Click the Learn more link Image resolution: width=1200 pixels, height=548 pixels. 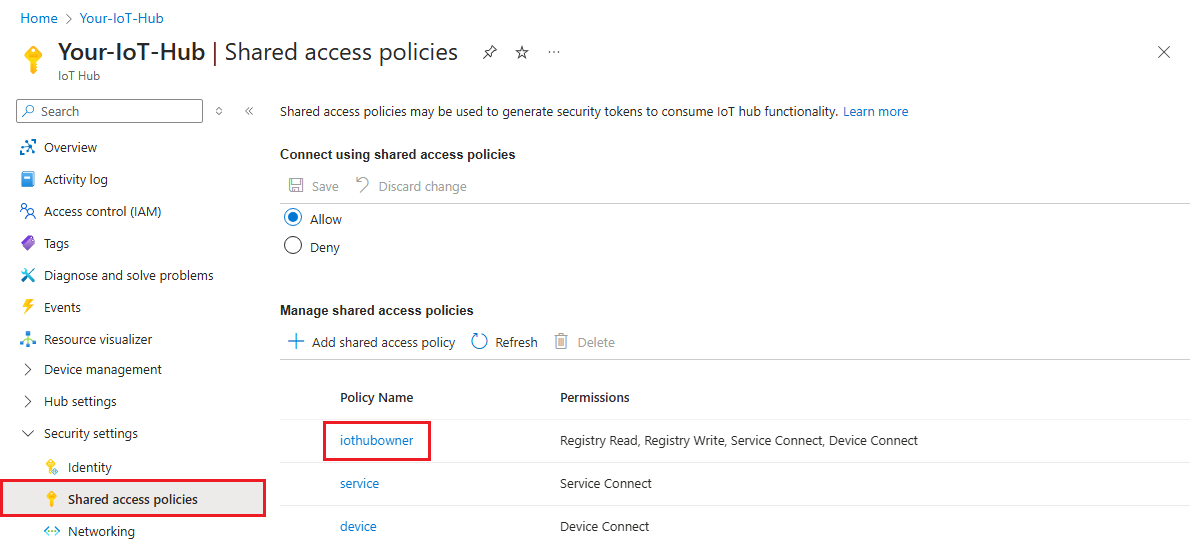tap(875, 111)
